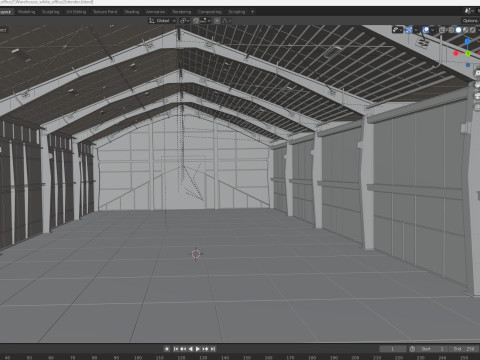The image size is (480, 360).
Task: Select solid viewport shading
Action: click(458, 30)
